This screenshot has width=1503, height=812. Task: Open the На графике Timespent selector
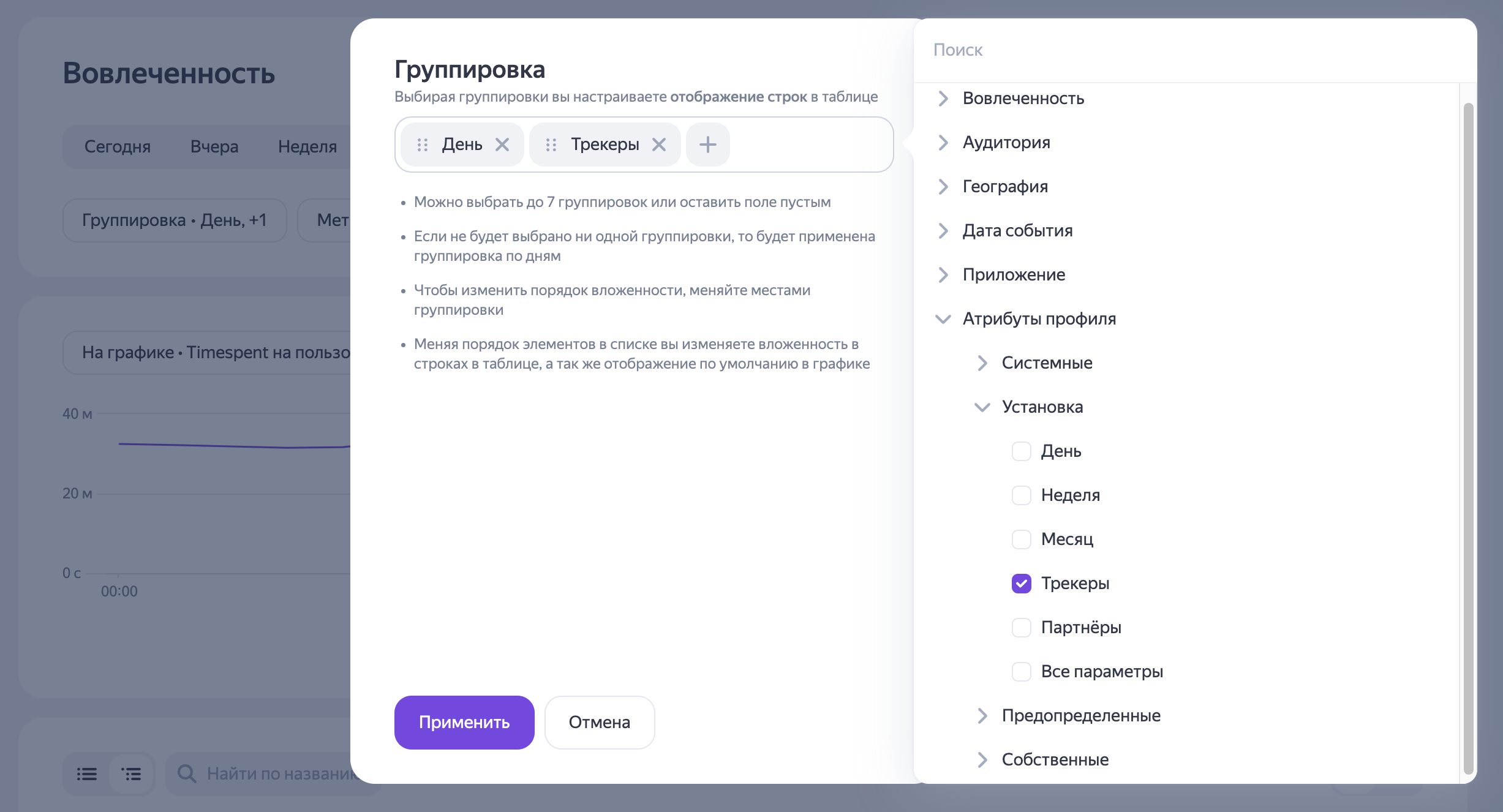207,353
